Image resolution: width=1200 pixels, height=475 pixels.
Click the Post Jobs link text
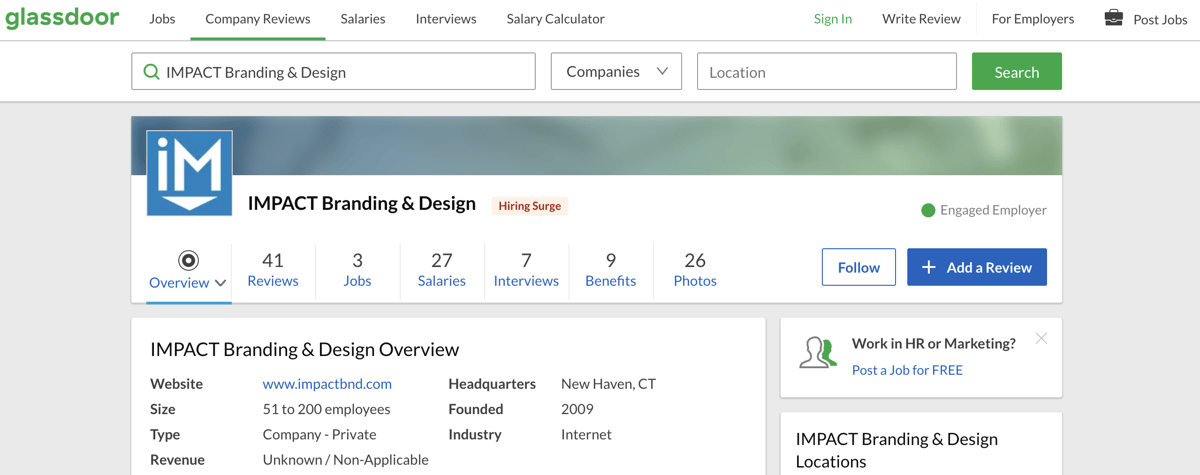tap(1160, 19)
